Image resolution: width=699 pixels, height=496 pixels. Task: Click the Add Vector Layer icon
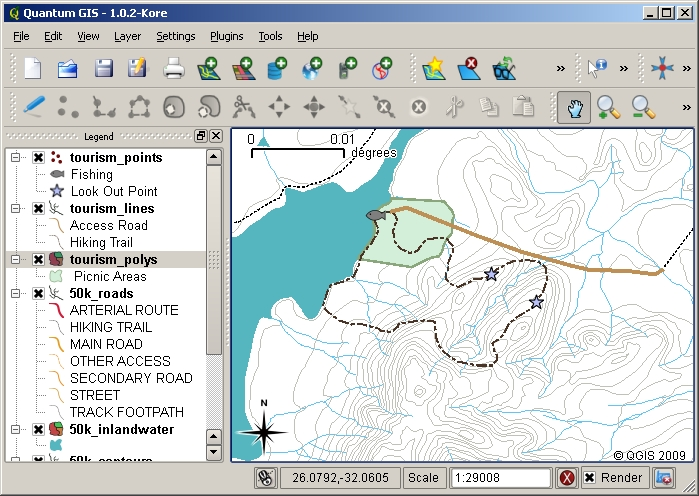209,69
